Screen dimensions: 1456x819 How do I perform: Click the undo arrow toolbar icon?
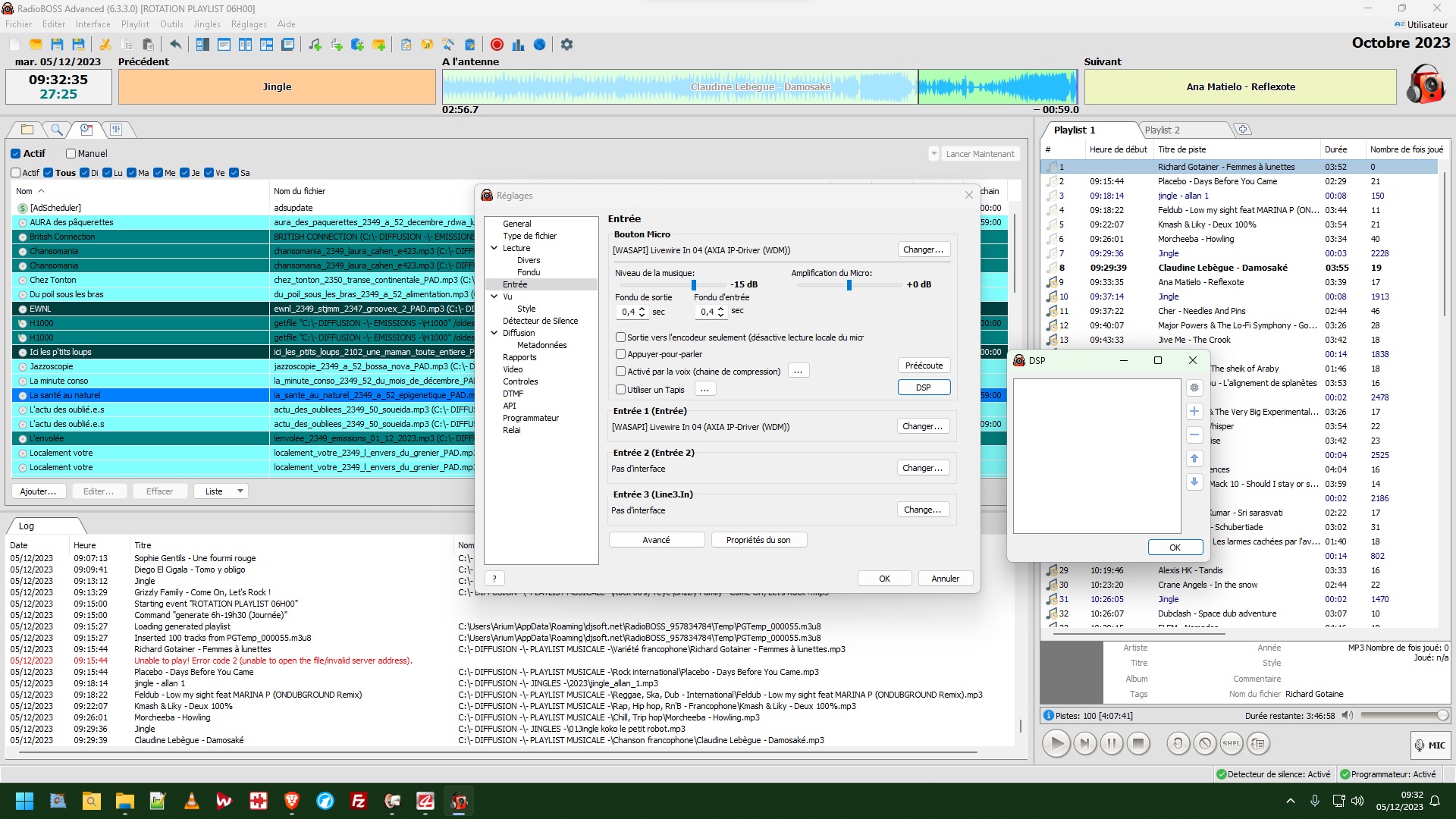tap(175, 45)
